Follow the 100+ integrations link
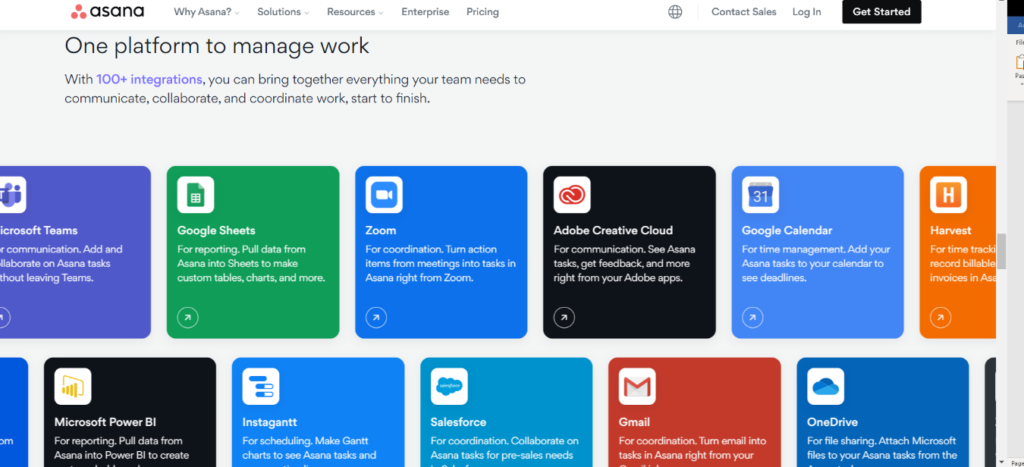 [x=149, y=80]
